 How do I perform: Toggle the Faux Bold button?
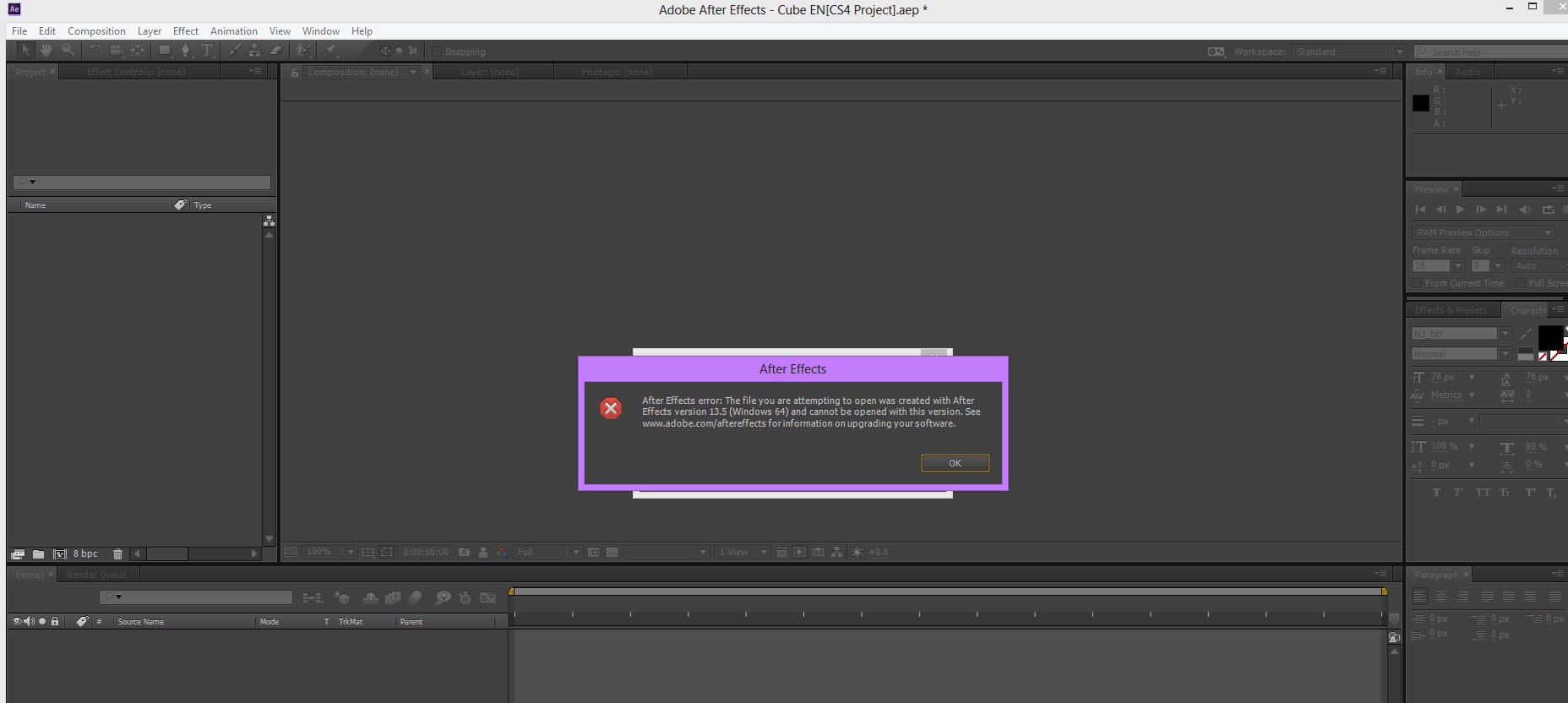1436,493
